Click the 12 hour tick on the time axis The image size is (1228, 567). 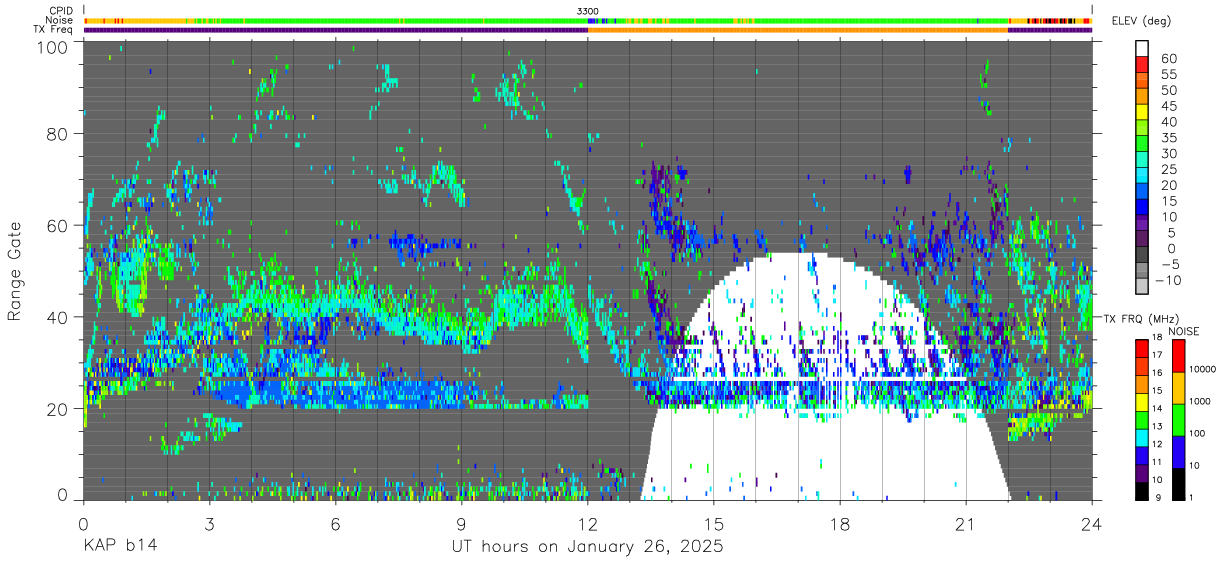click(x=587, y=524)
